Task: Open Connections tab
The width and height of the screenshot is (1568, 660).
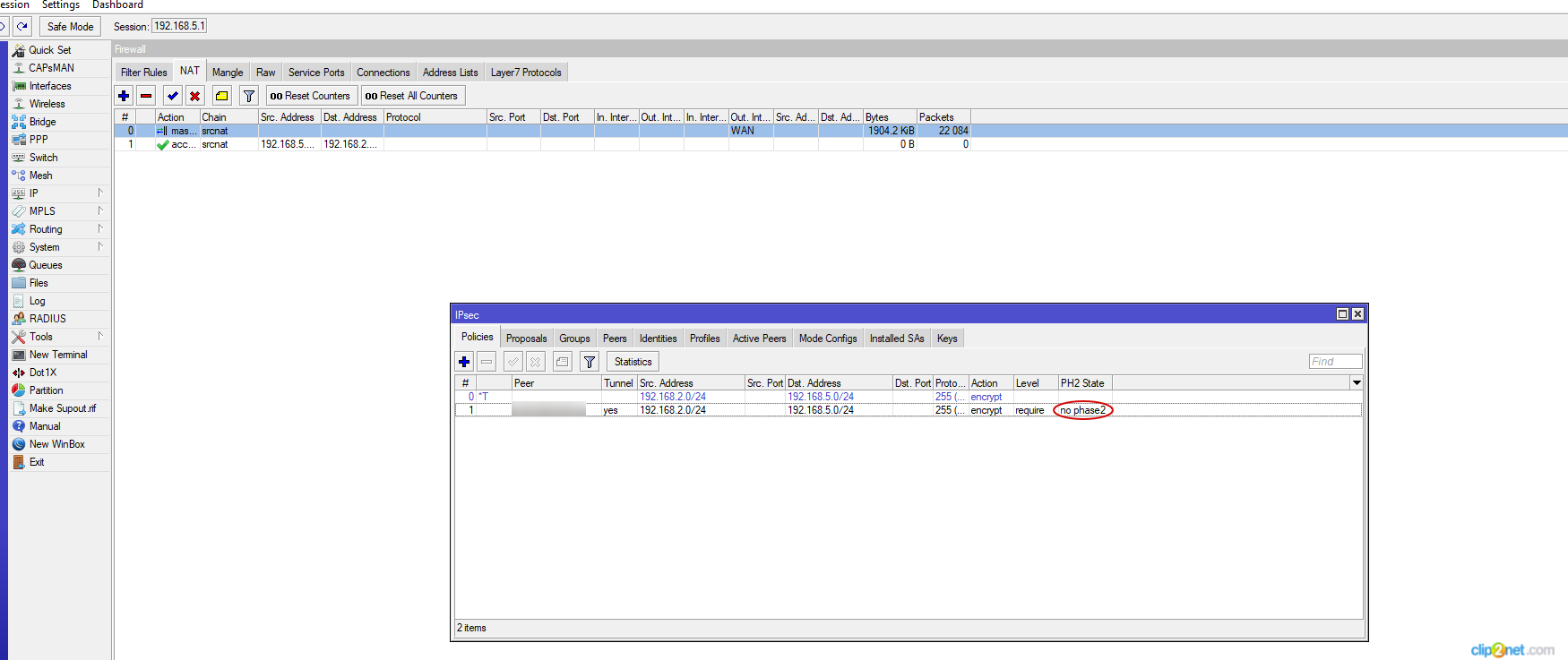Action: (x=383, y=73)
